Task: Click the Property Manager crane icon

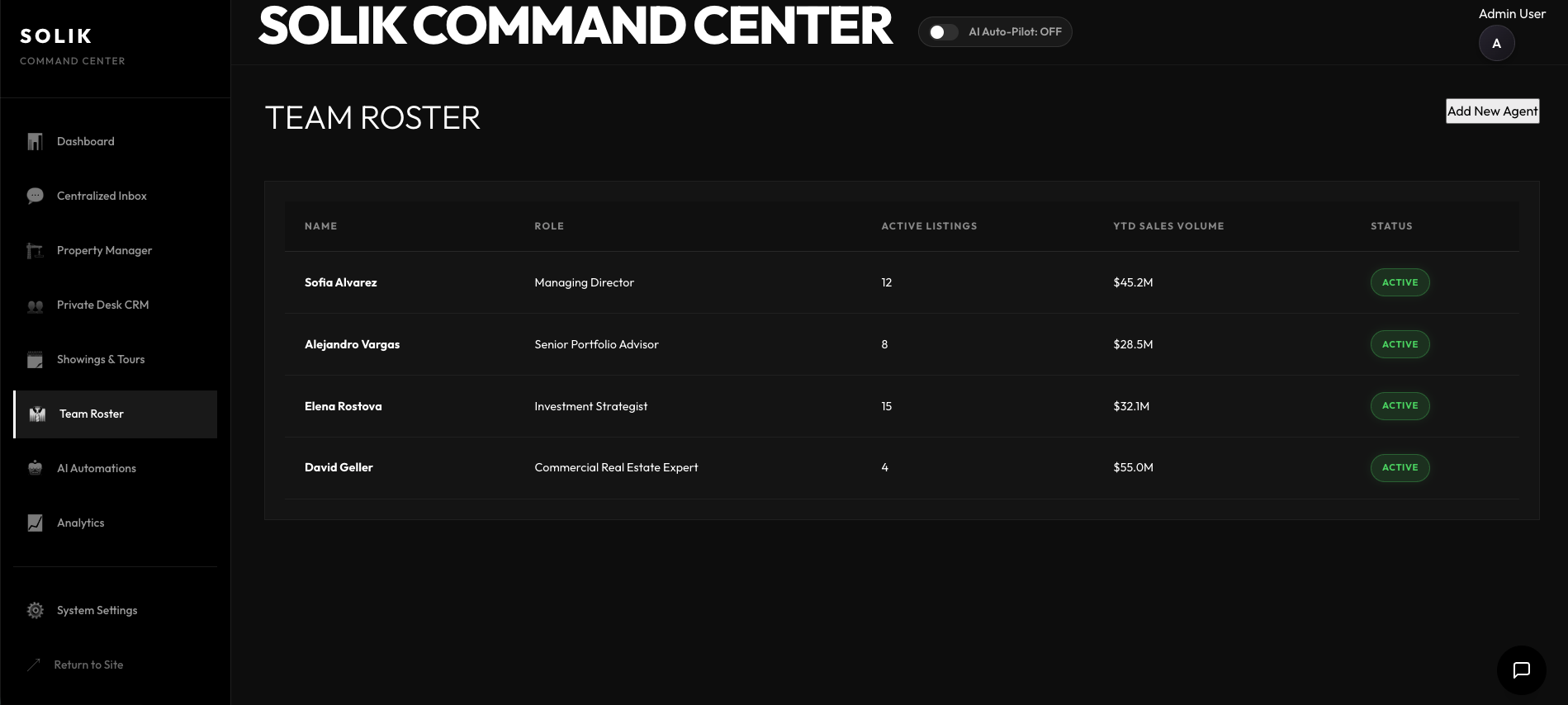Action: (35, 251)
